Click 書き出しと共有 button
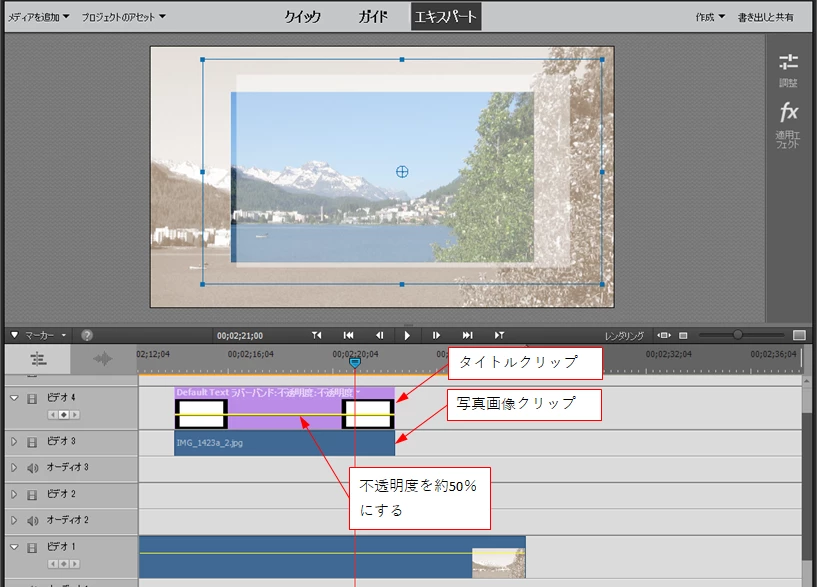 click(x=765, y=17)
